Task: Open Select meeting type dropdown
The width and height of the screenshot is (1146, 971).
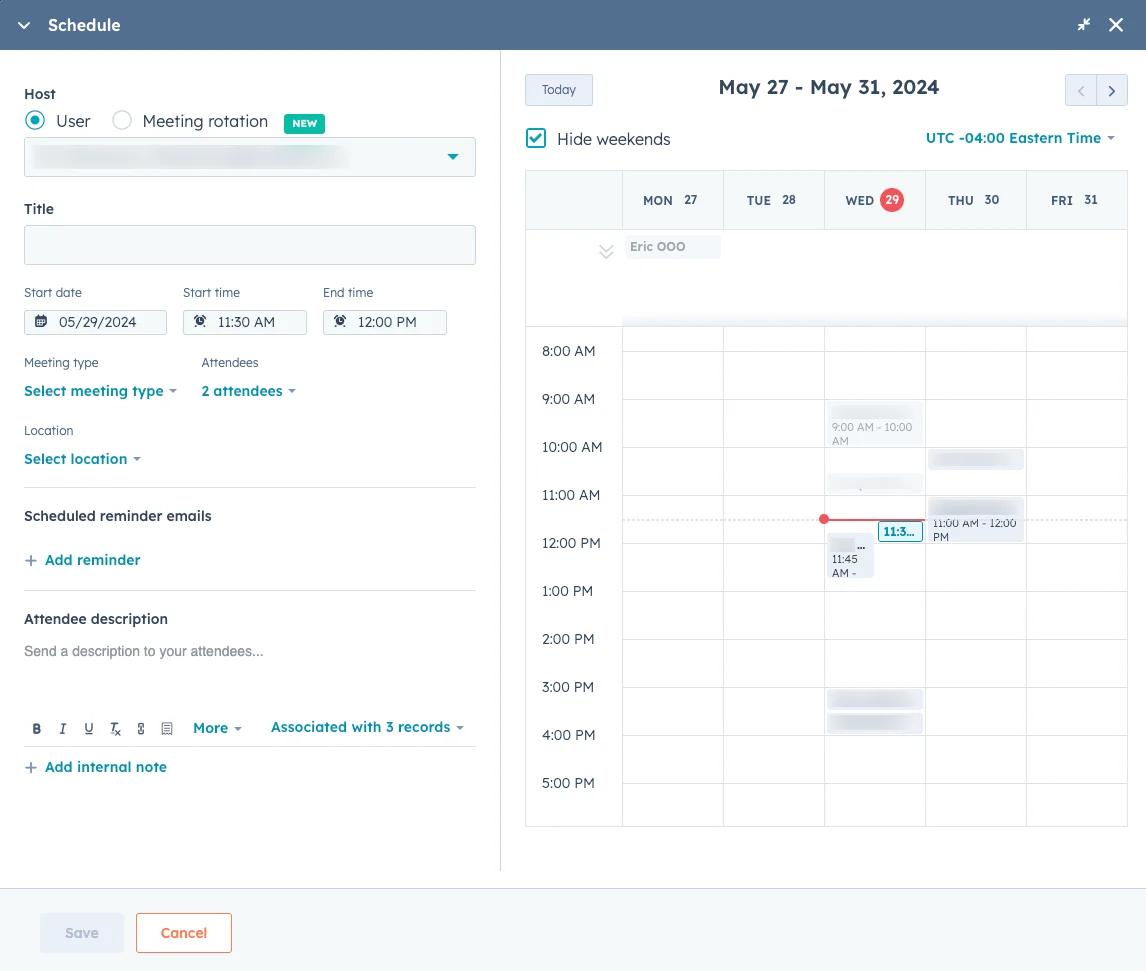Action: pyautogui.click(x=100, y=392)
